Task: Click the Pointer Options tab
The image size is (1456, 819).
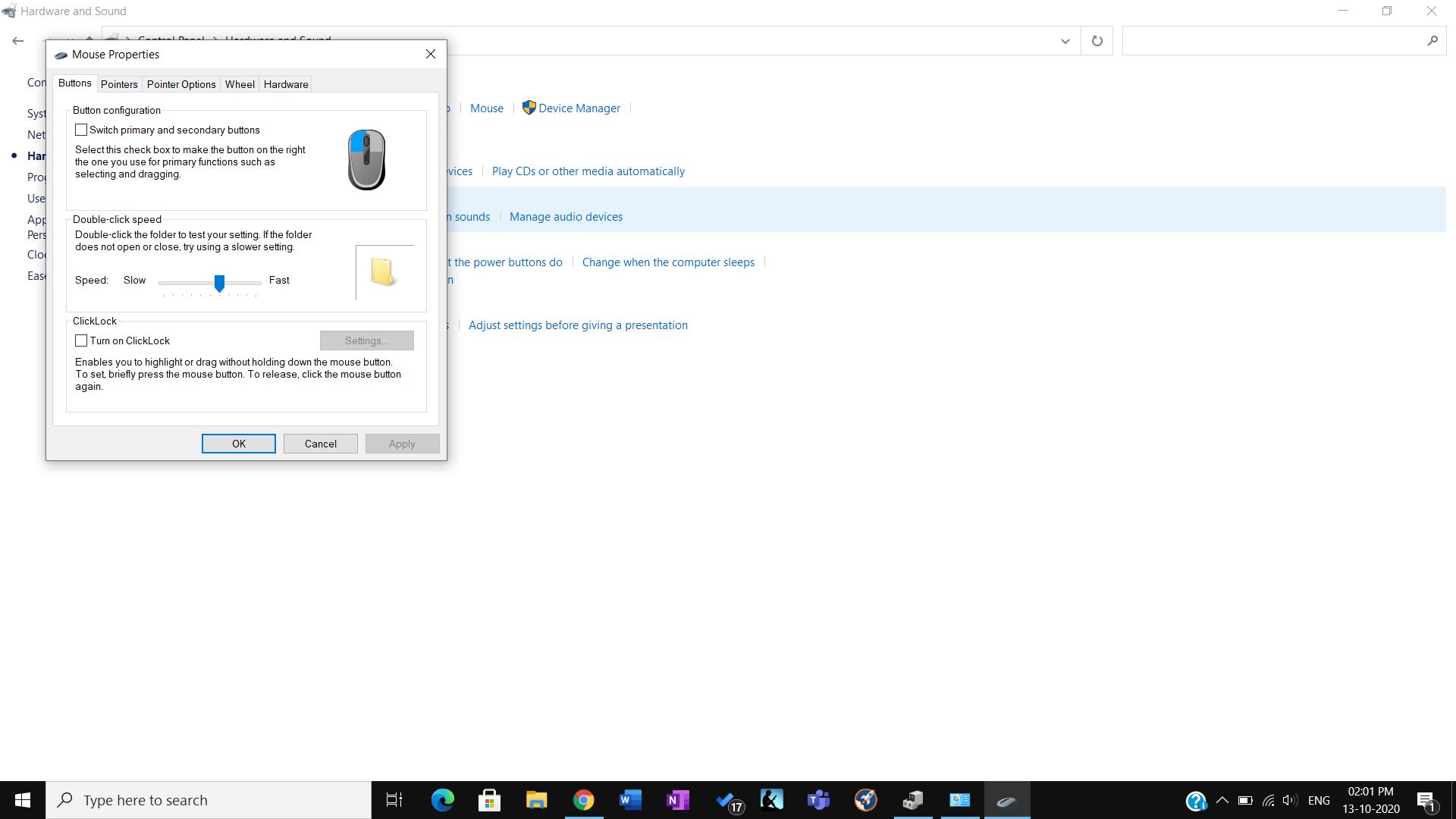Action: point(181,84)
